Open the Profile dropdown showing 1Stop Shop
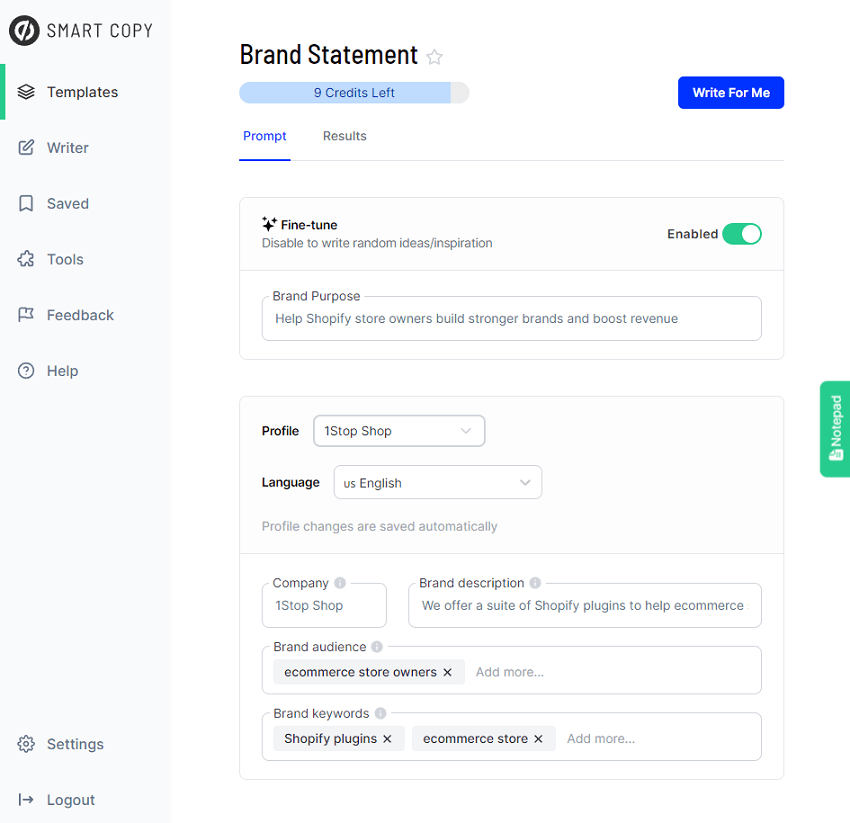This screenshot has width=850, height=823. click(399, 430)
